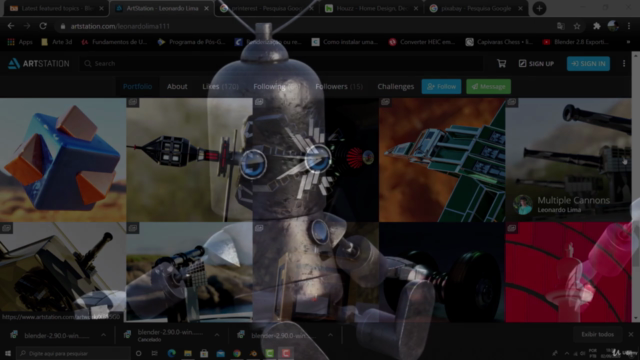This screenshot has width=640, height=360.
Task: Close the ArtStation browser tab
Action: tap(207, 8)
